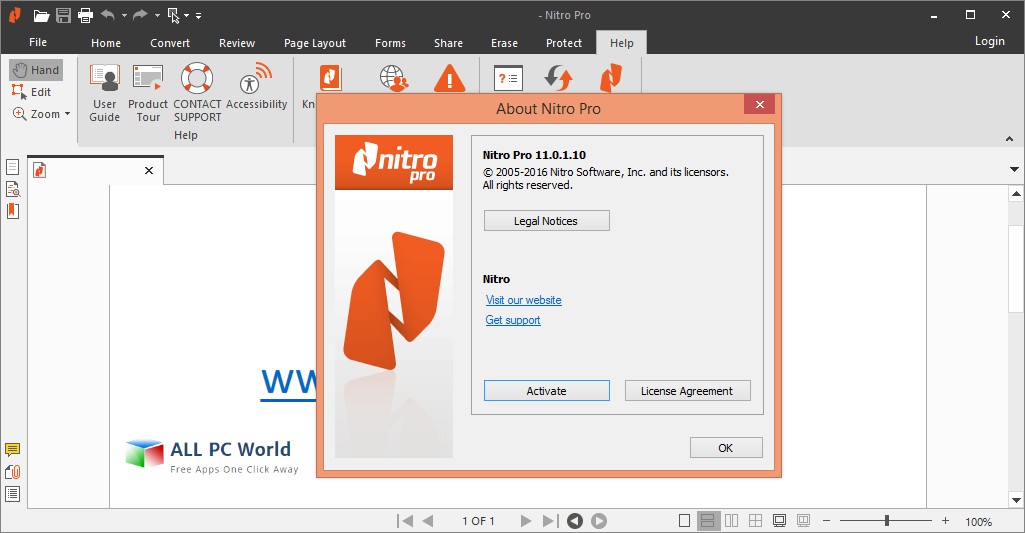Image resolution: width=1025 pixels, height=533 pixels.
Task: Close the open document tab
Action: [149, 171]
